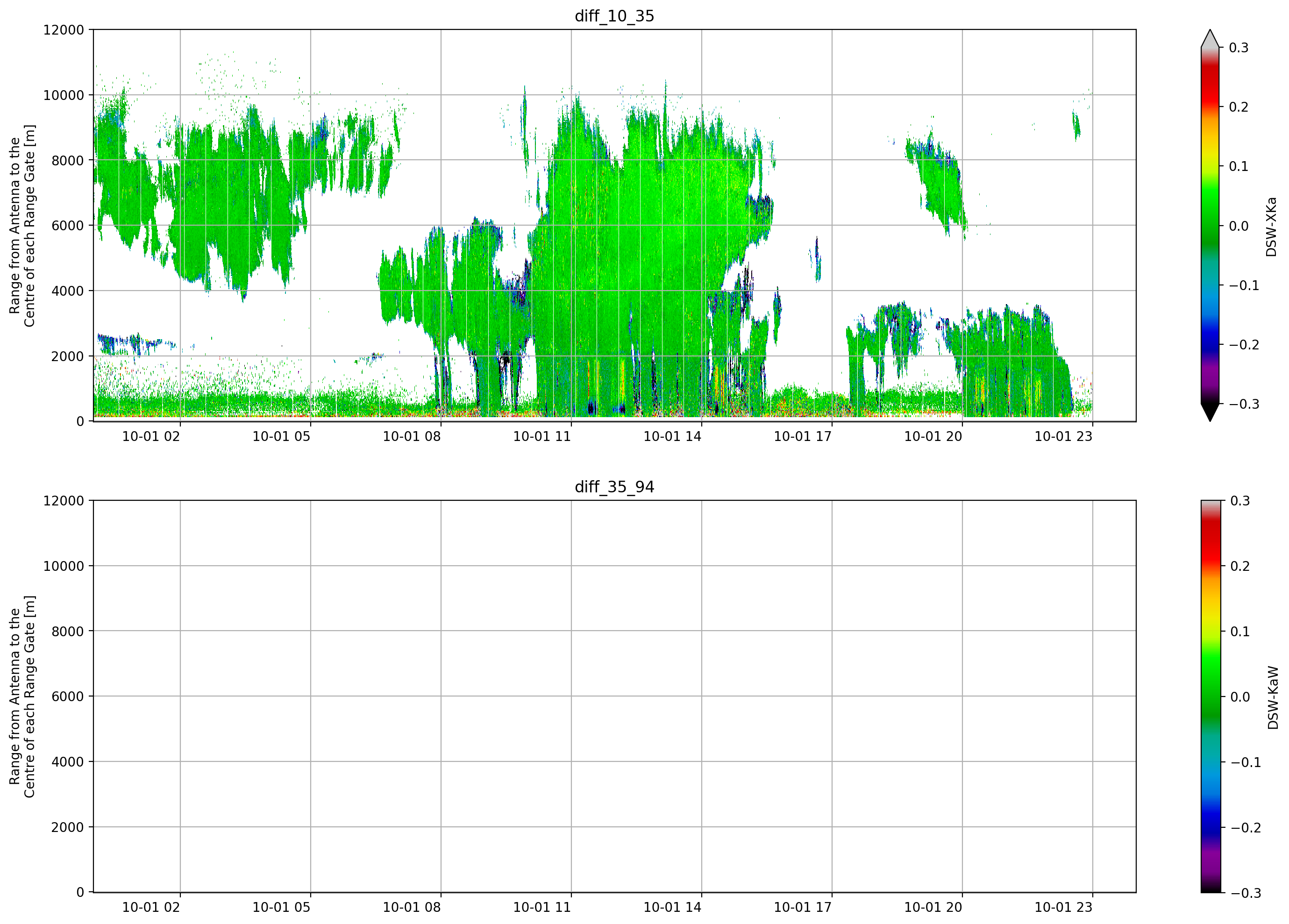Click '10-01 17' tick under diff_35_94 plot

pos(803,908)
